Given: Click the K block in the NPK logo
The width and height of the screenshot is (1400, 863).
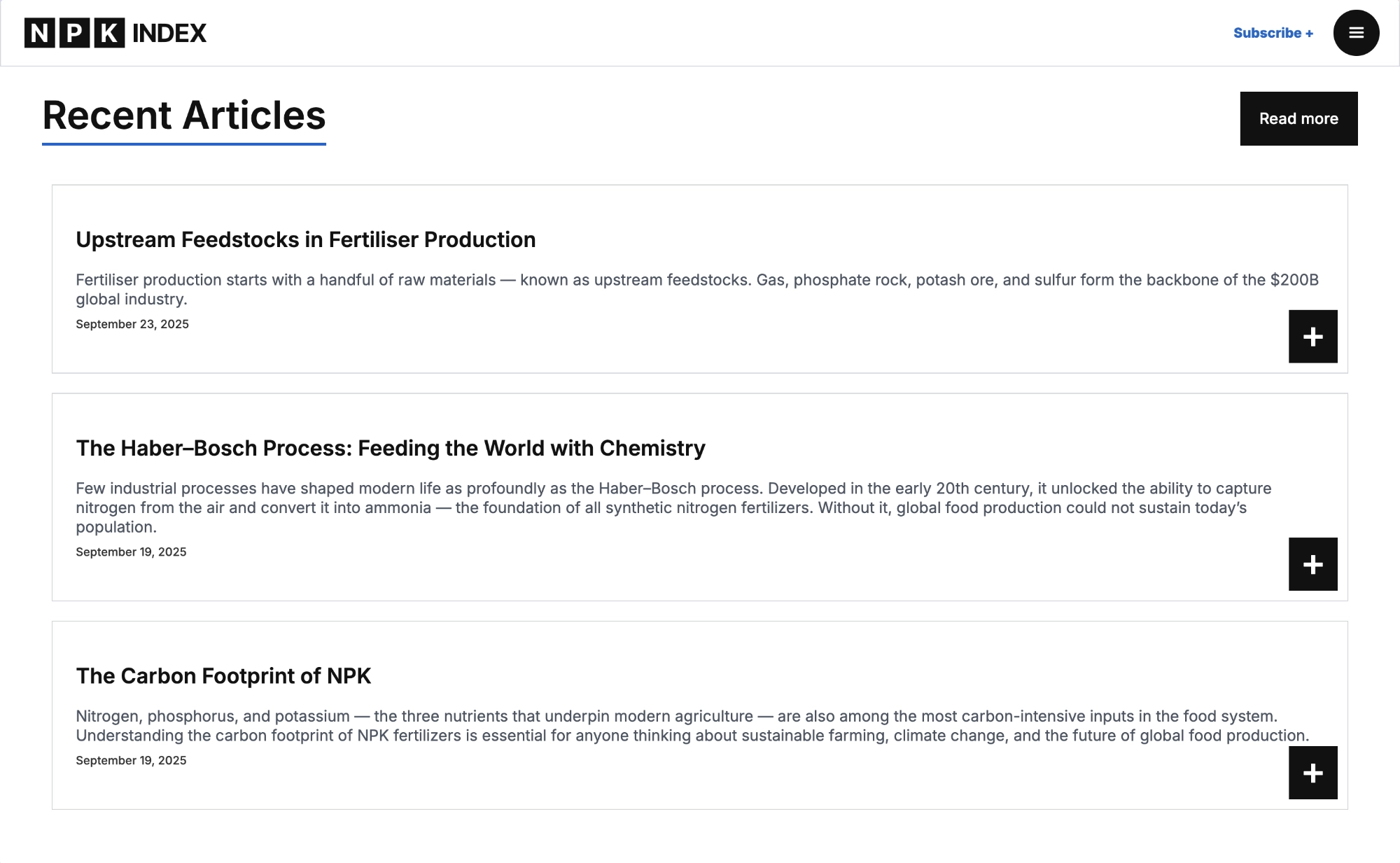Looking at the screenshot, I should pyautogui.click(x=108, y=33).
